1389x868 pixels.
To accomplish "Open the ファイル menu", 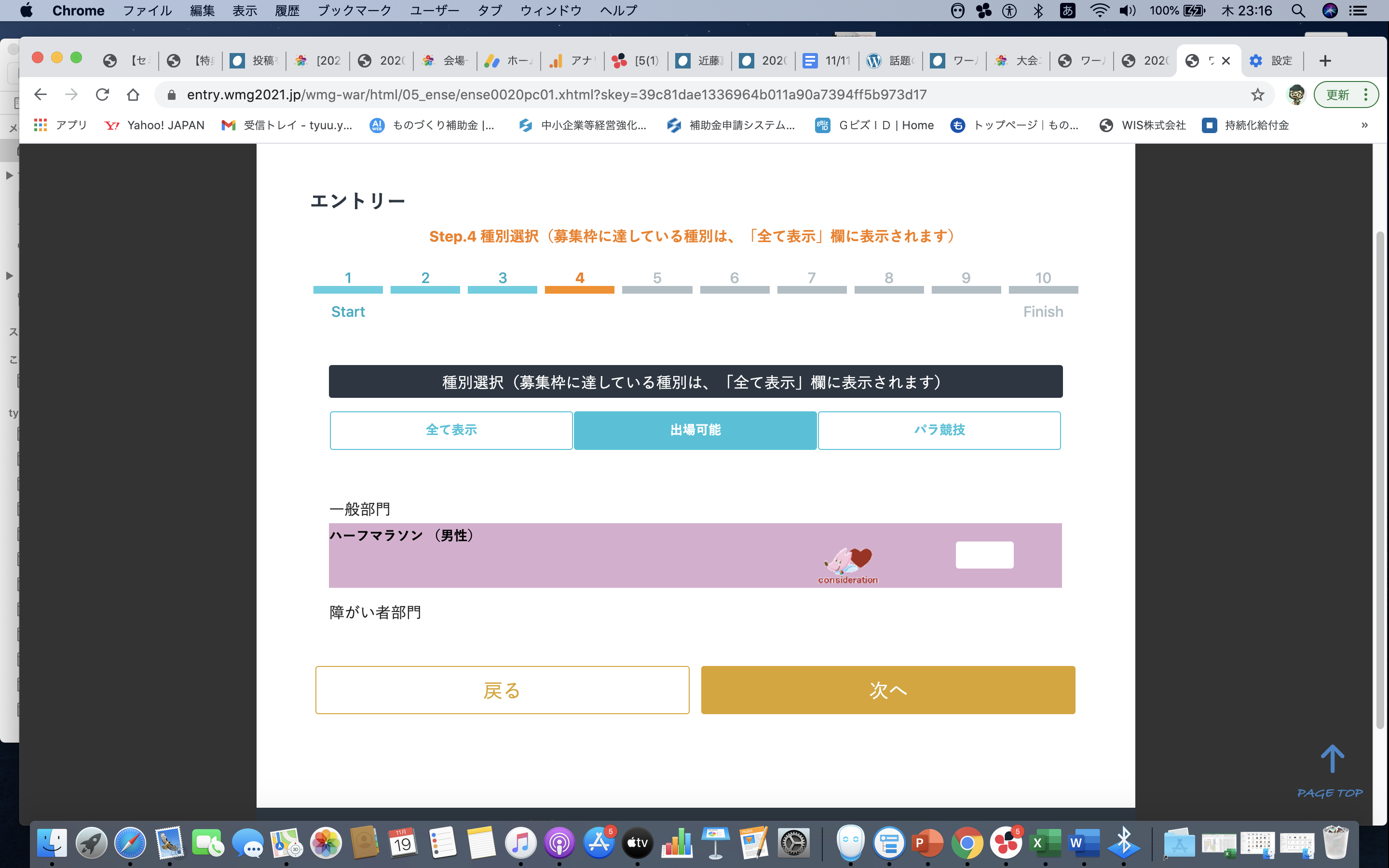I will pyautogui.click(x=148, y=10).
